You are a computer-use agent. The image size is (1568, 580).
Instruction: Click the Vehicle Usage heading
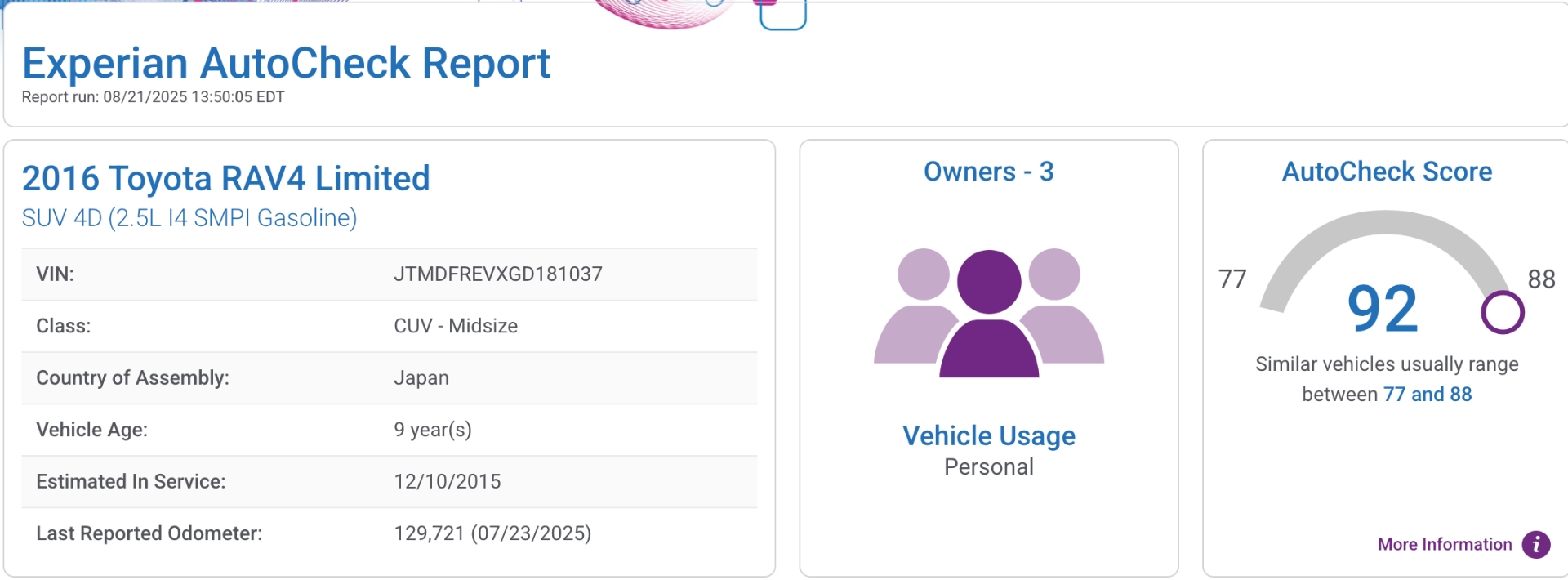(989, 435)
